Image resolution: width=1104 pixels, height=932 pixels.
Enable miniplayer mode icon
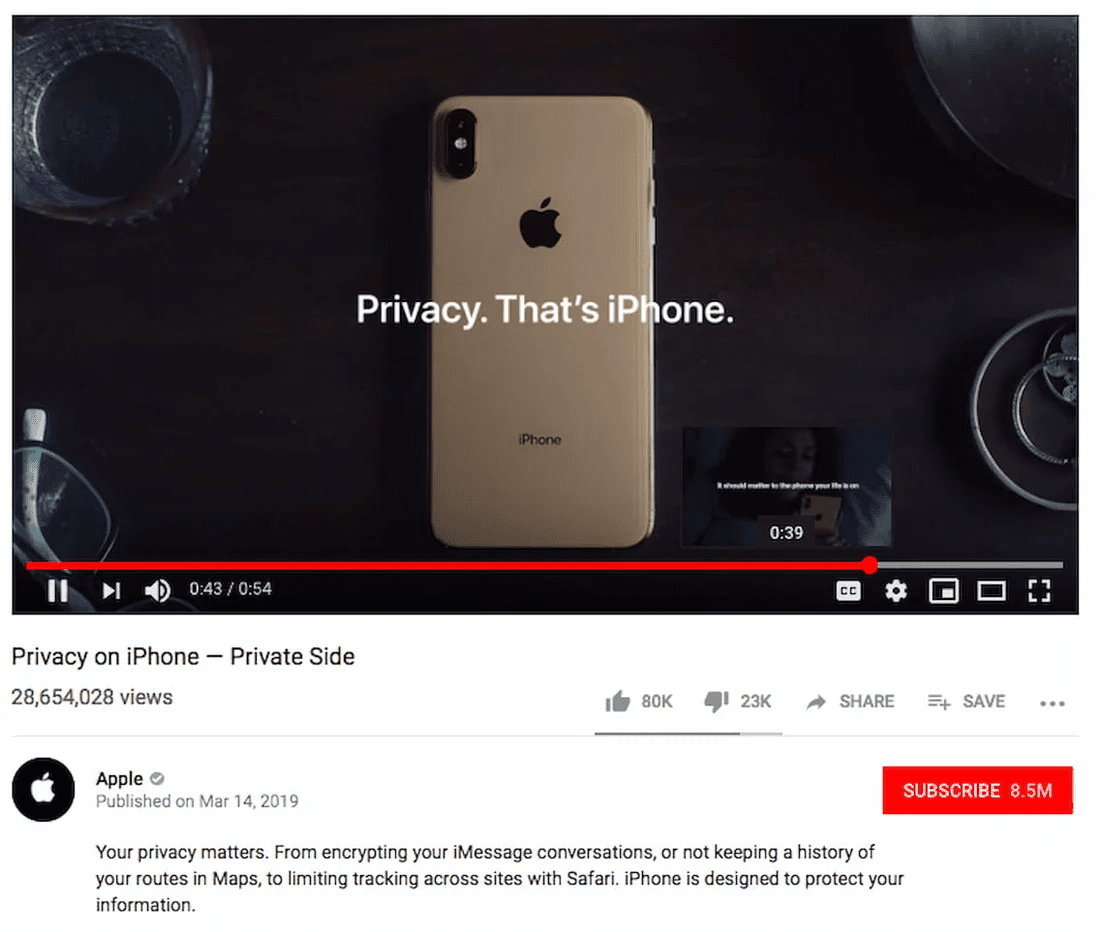pos(943,591)
